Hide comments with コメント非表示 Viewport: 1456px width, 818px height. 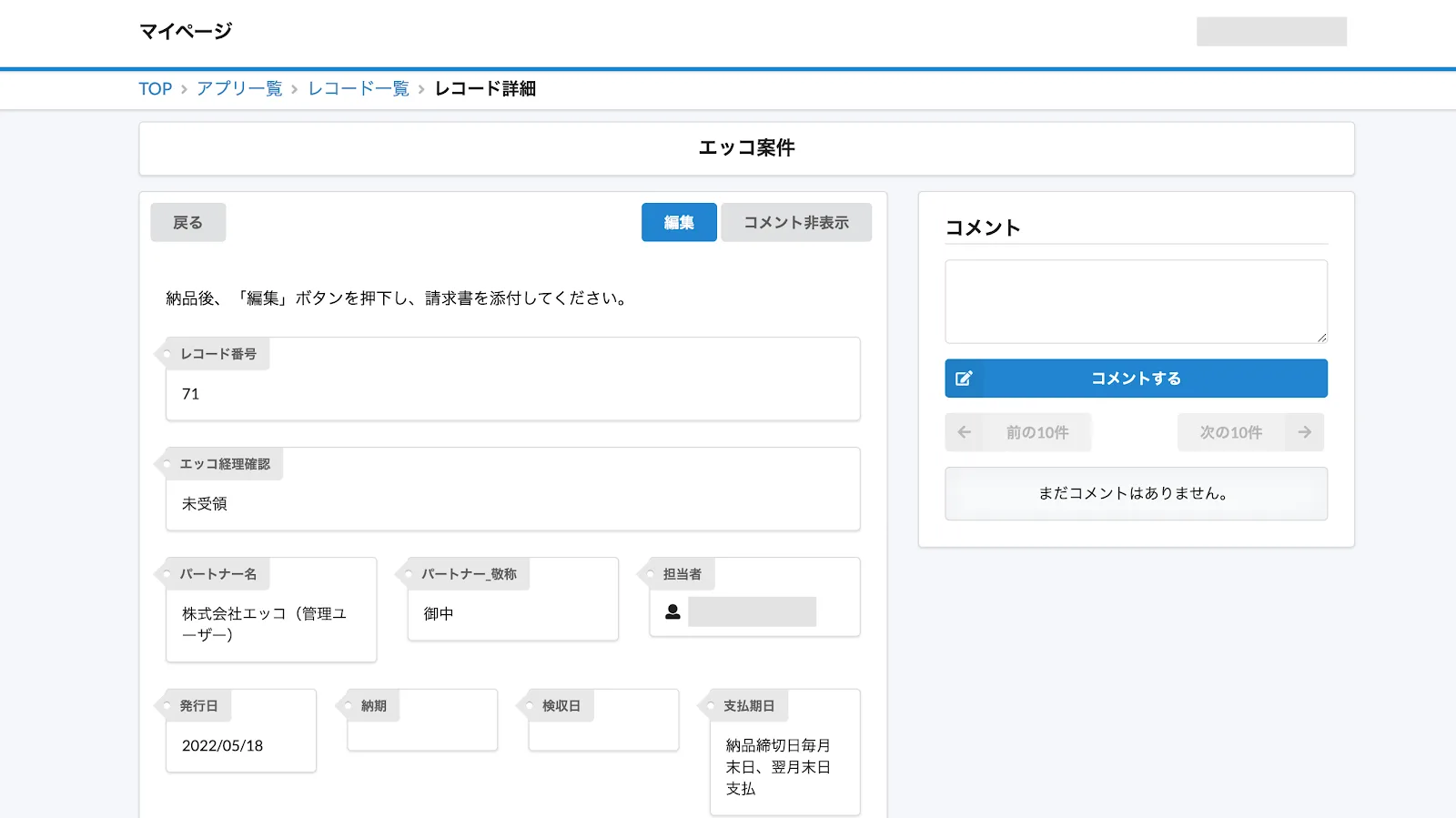(x=796, y=222)
